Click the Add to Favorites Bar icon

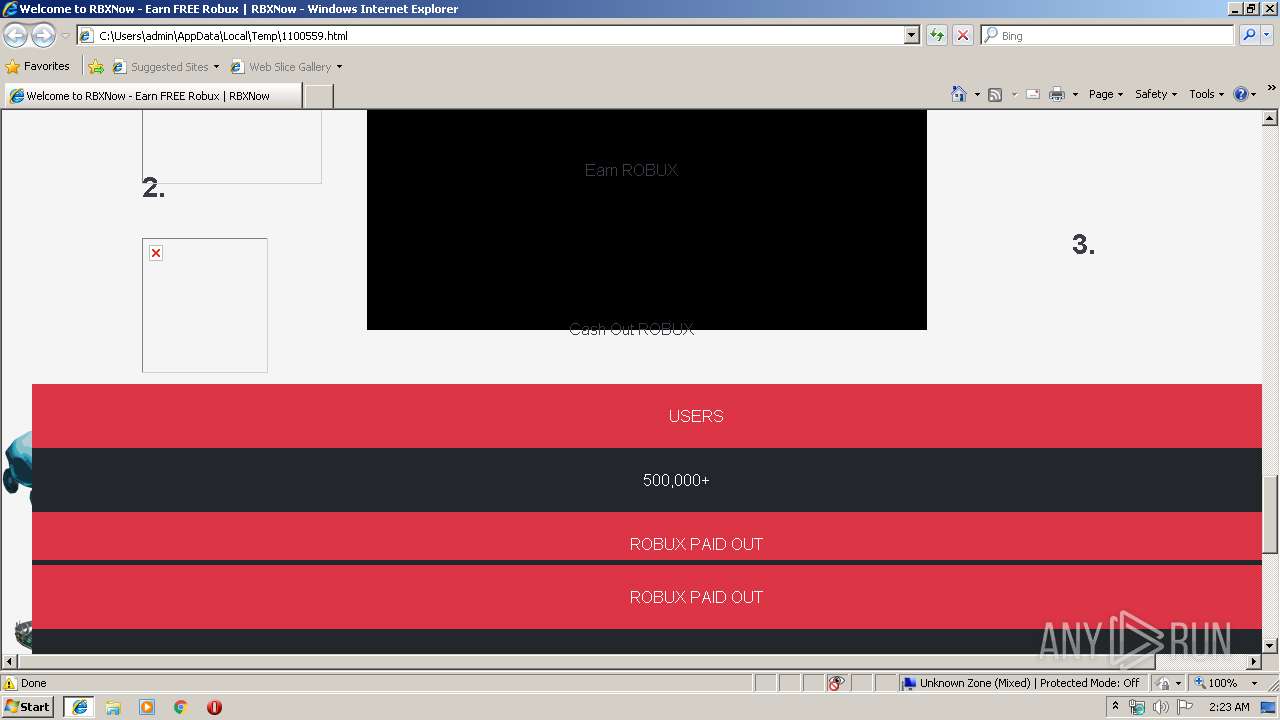(96, 67)
